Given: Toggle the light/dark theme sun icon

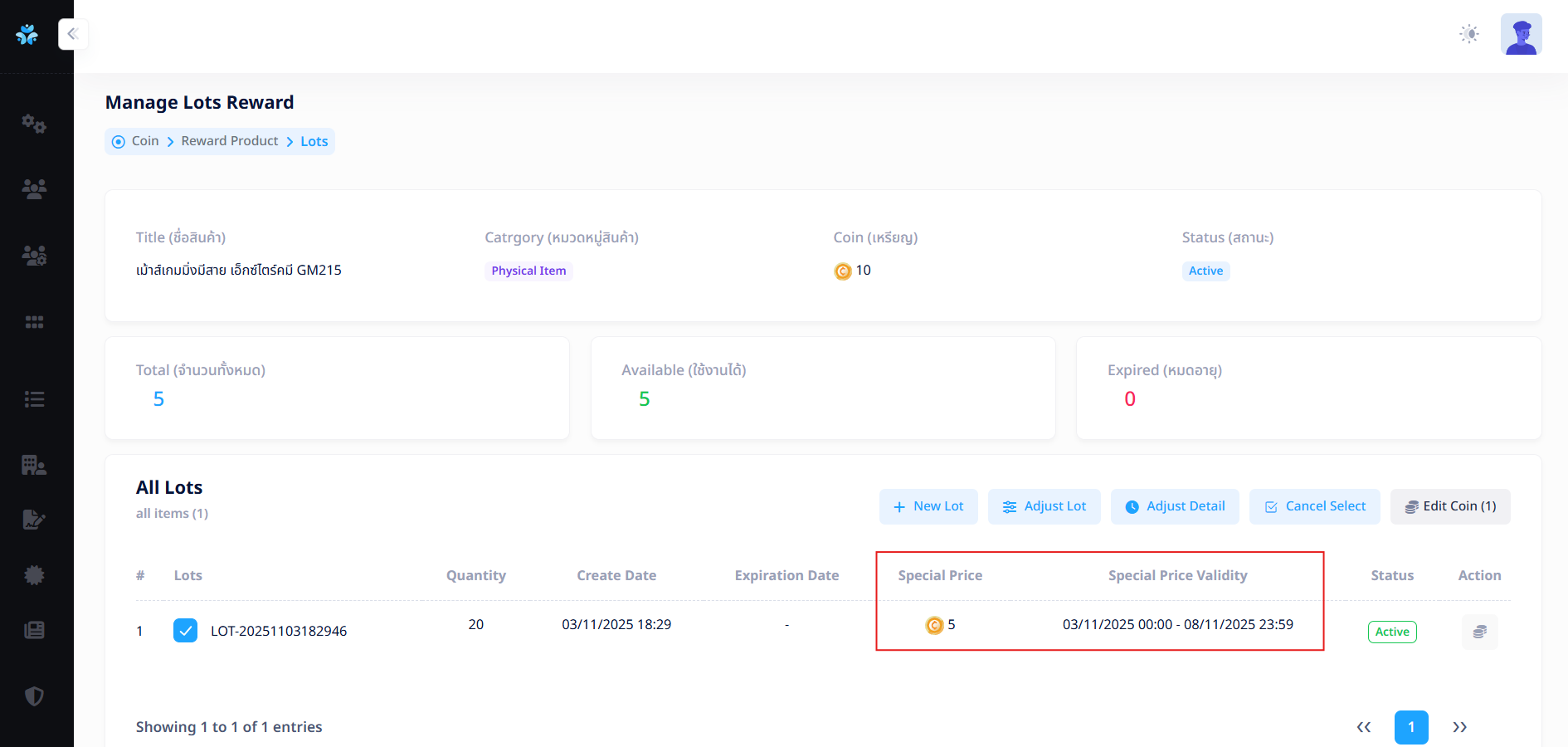Looking at the screenshot, I should [1469, 34].
